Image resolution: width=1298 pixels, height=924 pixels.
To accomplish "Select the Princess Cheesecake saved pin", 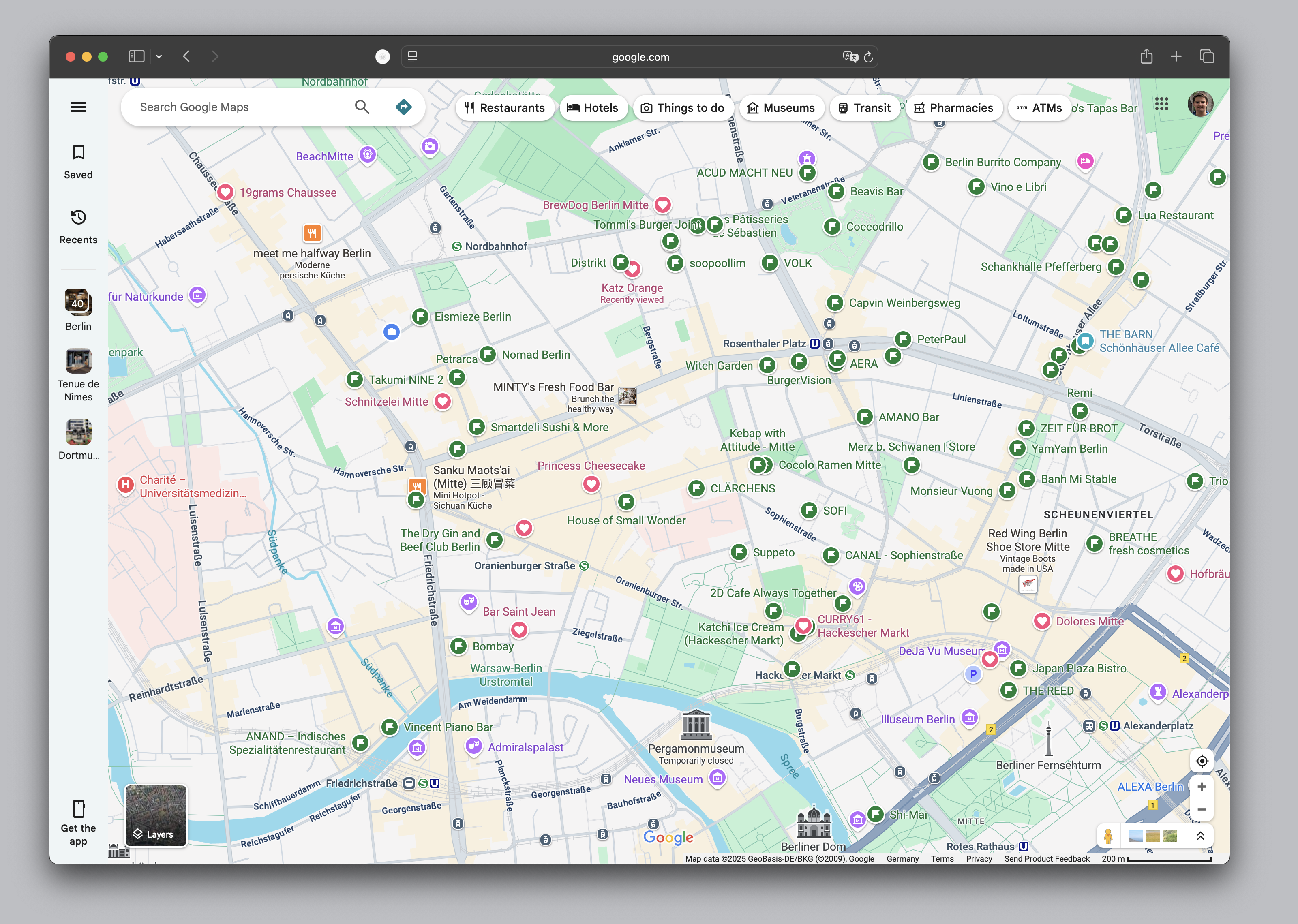I will tap(591, 484).
